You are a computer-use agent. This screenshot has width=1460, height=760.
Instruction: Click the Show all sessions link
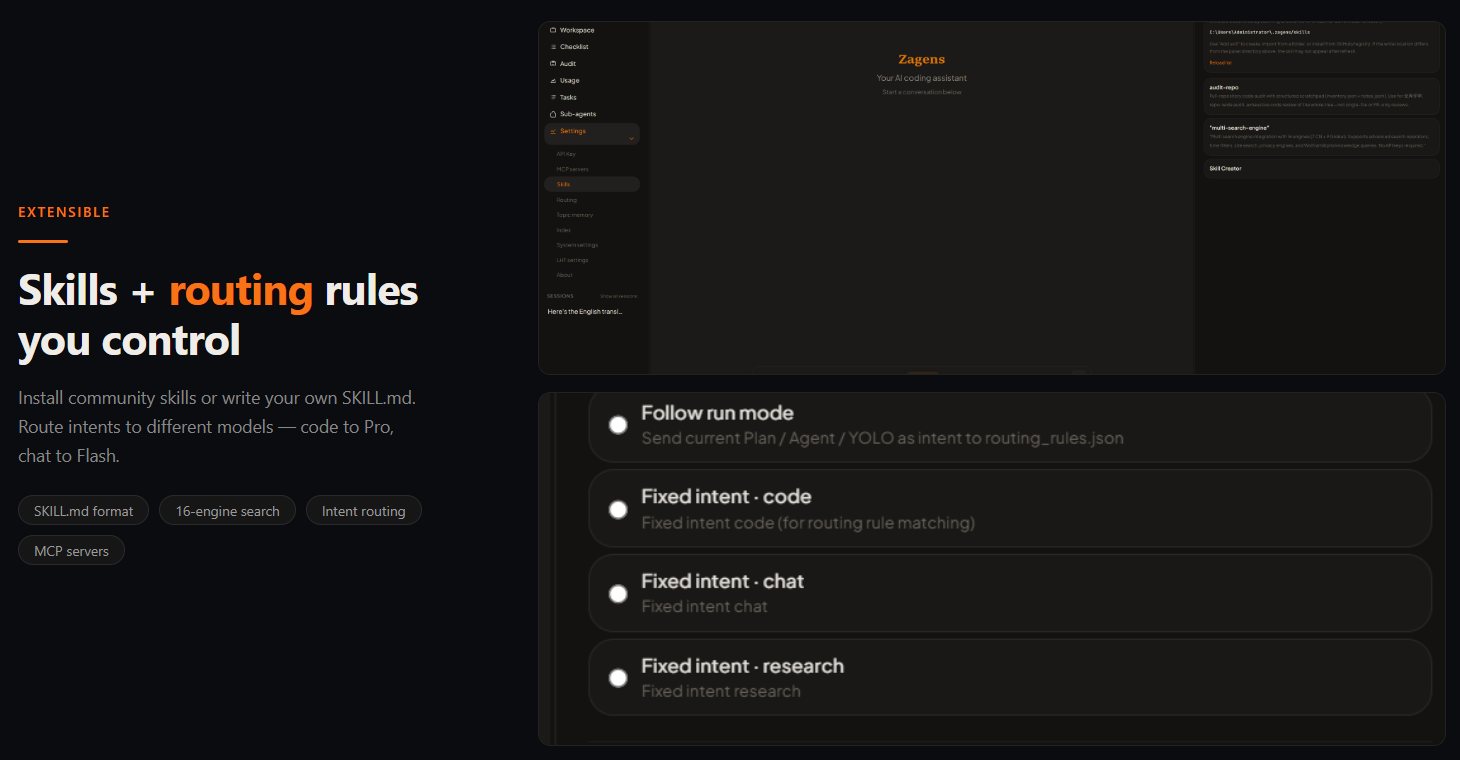618,296
